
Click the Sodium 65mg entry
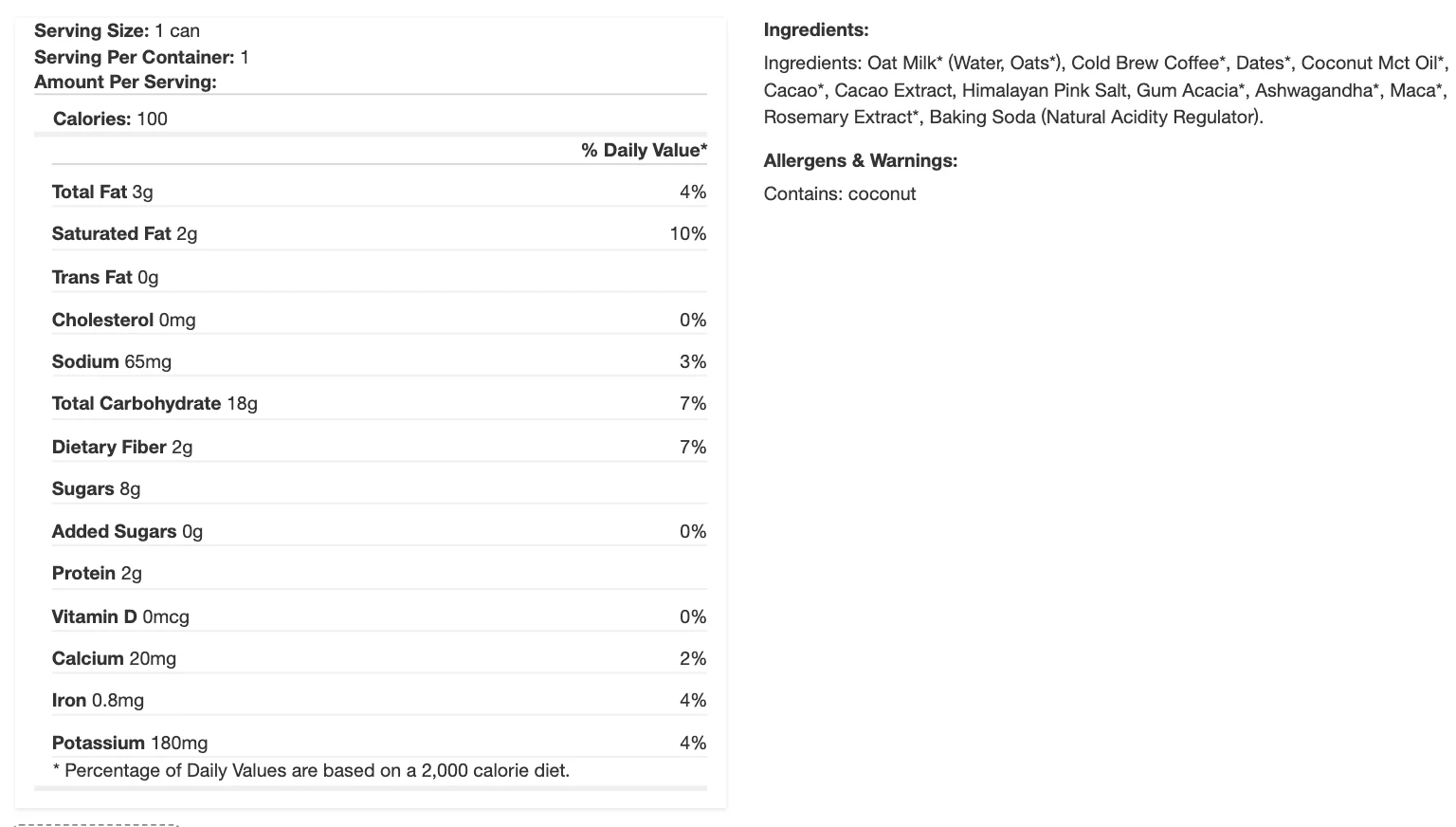[x=112, y=361]
